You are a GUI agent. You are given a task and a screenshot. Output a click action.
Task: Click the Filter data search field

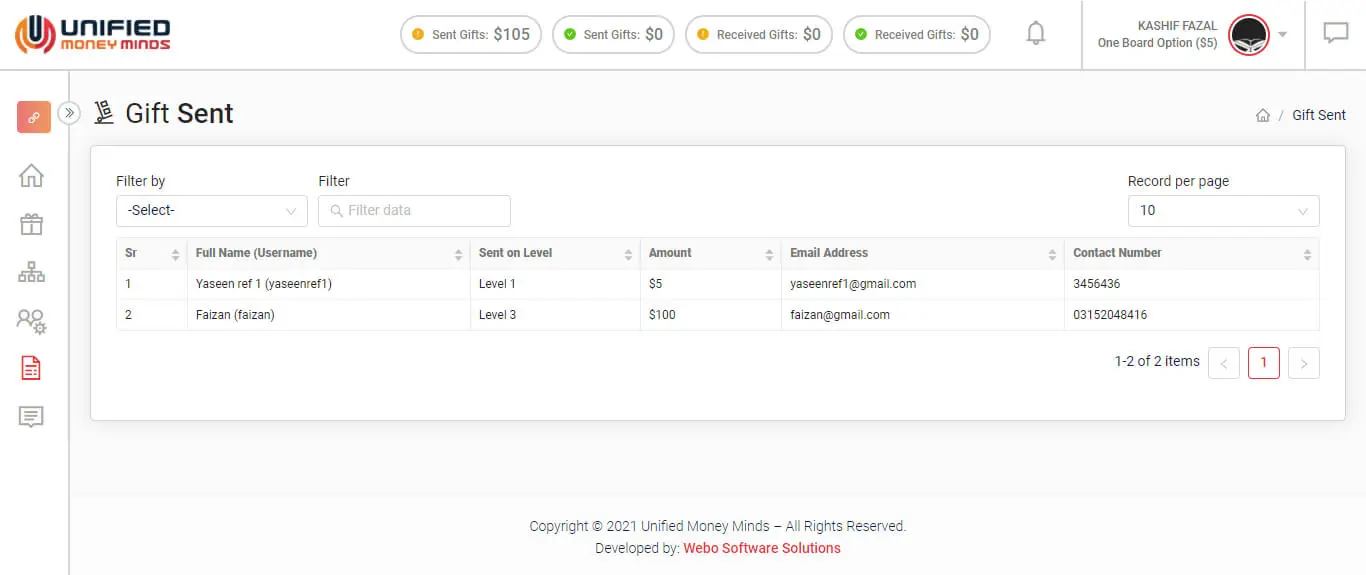point(414,211)
